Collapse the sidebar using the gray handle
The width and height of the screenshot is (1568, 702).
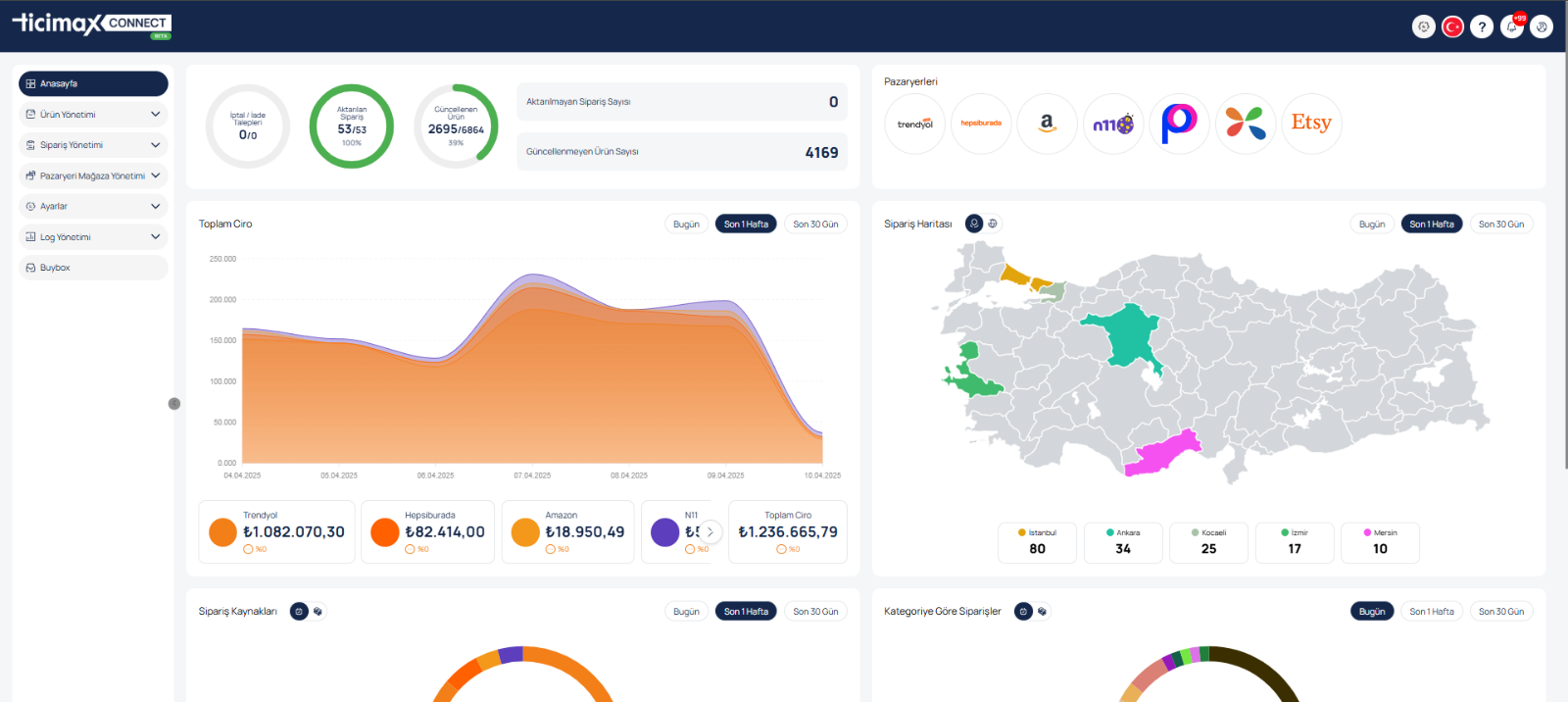pyautogui.click(x=174, y=404)
